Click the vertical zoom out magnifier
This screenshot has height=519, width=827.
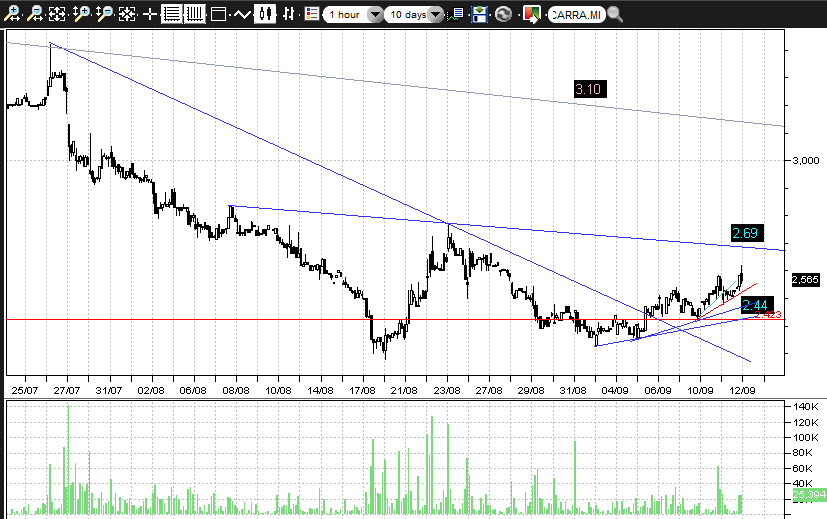point(103,14)
